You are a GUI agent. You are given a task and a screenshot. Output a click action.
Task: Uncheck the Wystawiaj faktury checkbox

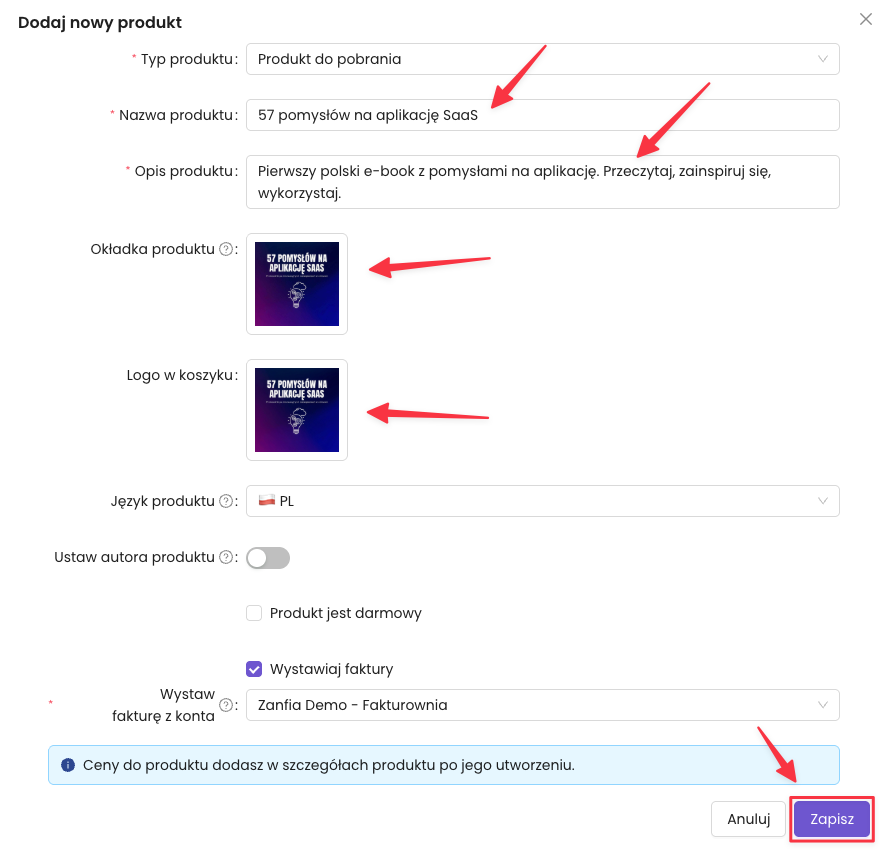click(254, 669)
